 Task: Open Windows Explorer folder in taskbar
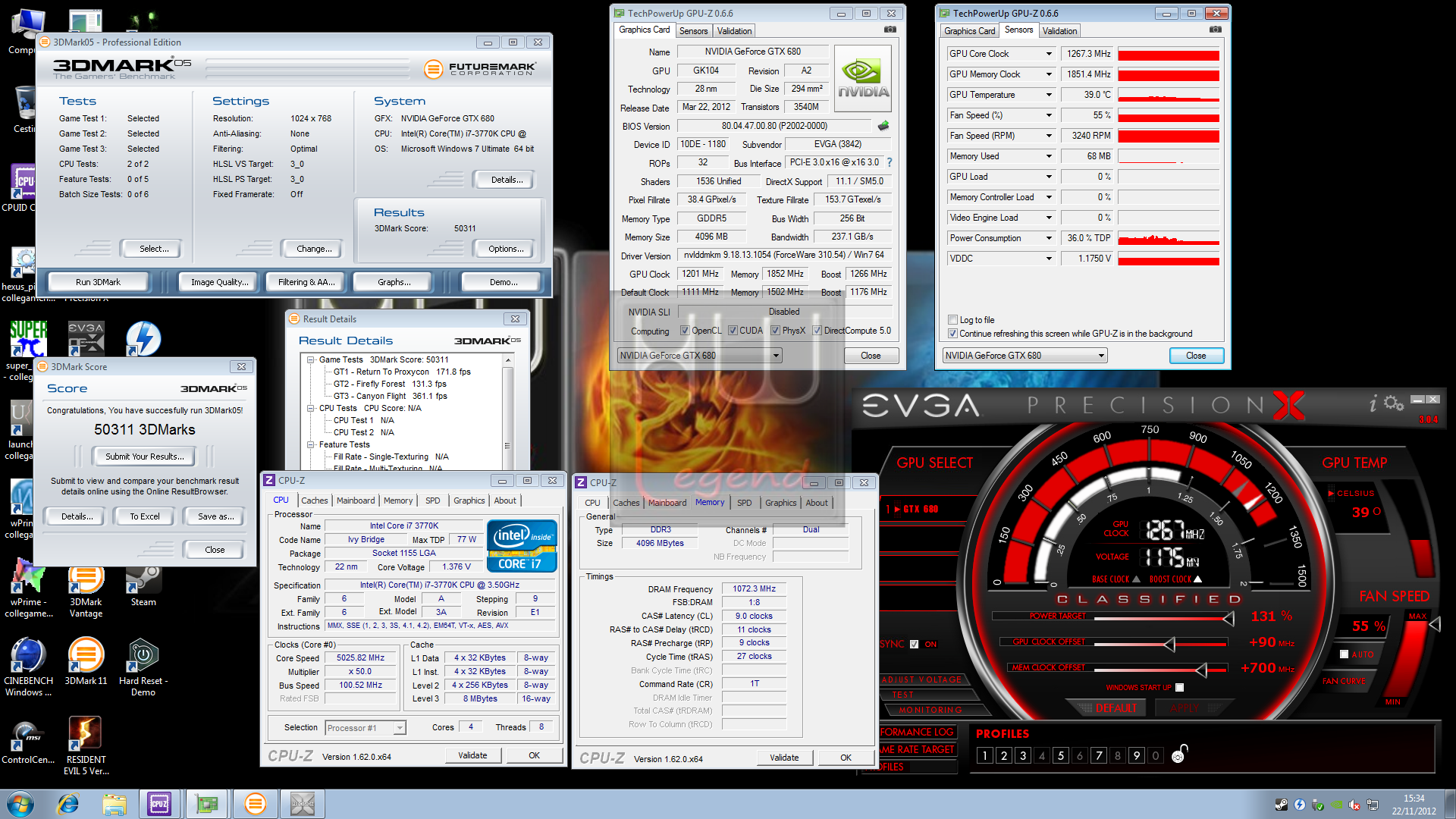(115, 804)
